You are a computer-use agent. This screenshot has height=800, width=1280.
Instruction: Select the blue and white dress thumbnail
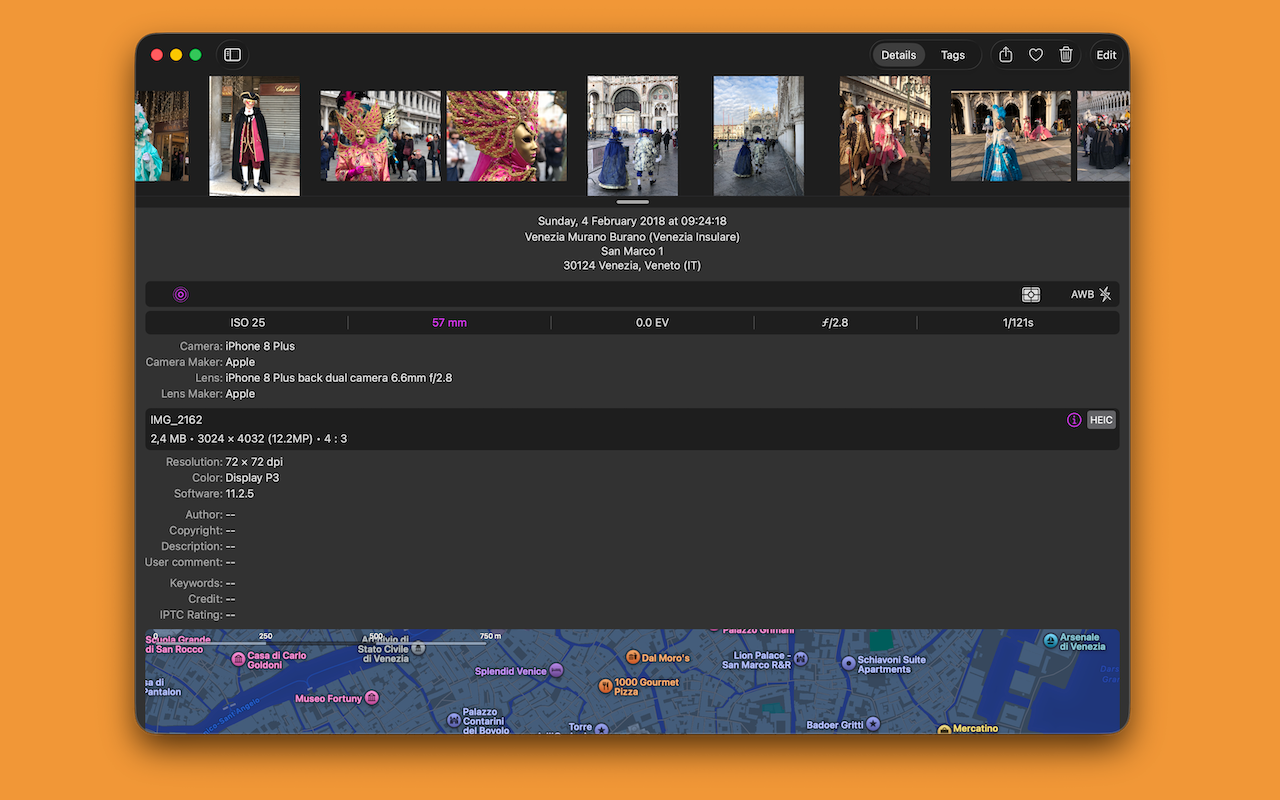[1011, 136]
